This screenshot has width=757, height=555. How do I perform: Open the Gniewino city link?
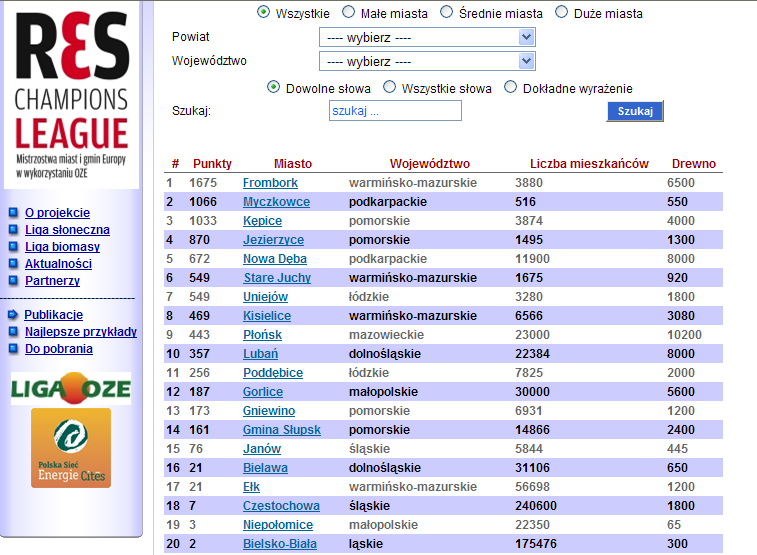click(x=269, y=411)
